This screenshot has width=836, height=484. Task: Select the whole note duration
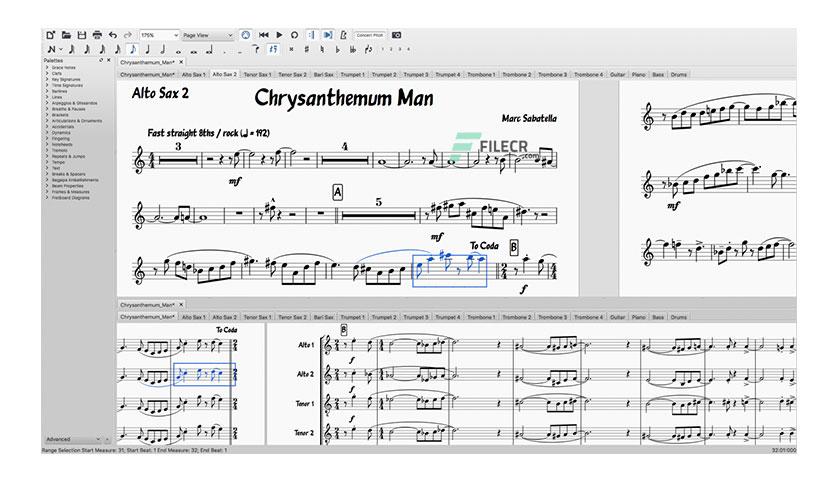[178, 51]
